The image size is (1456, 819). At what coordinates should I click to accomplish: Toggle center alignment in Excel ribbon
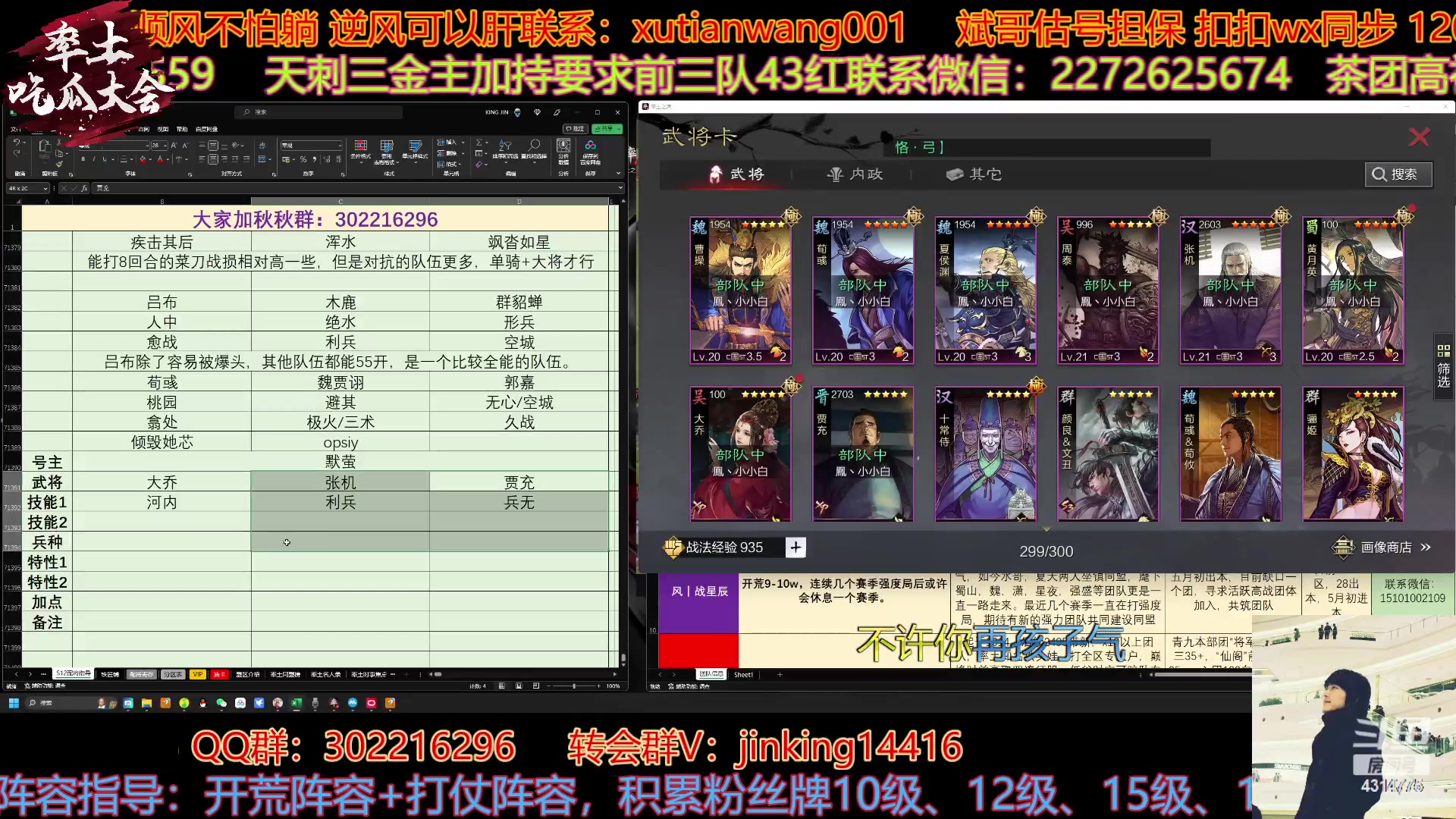click(x=213, y=159)
